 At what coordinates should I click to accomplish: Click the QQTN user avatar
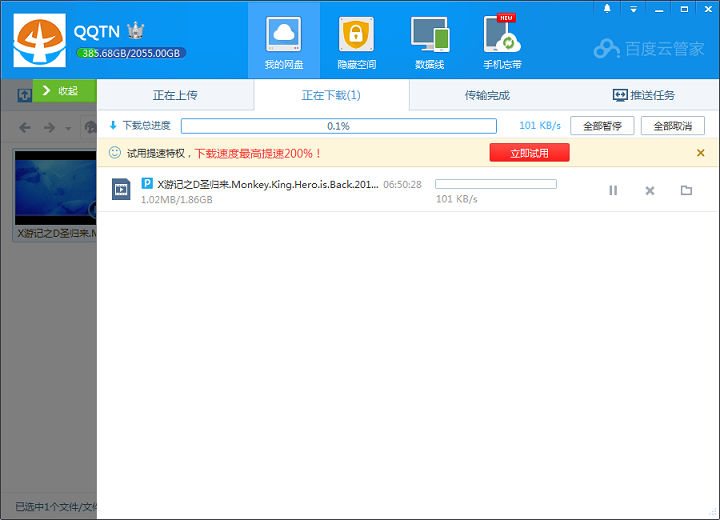click(x=39, y=39)
